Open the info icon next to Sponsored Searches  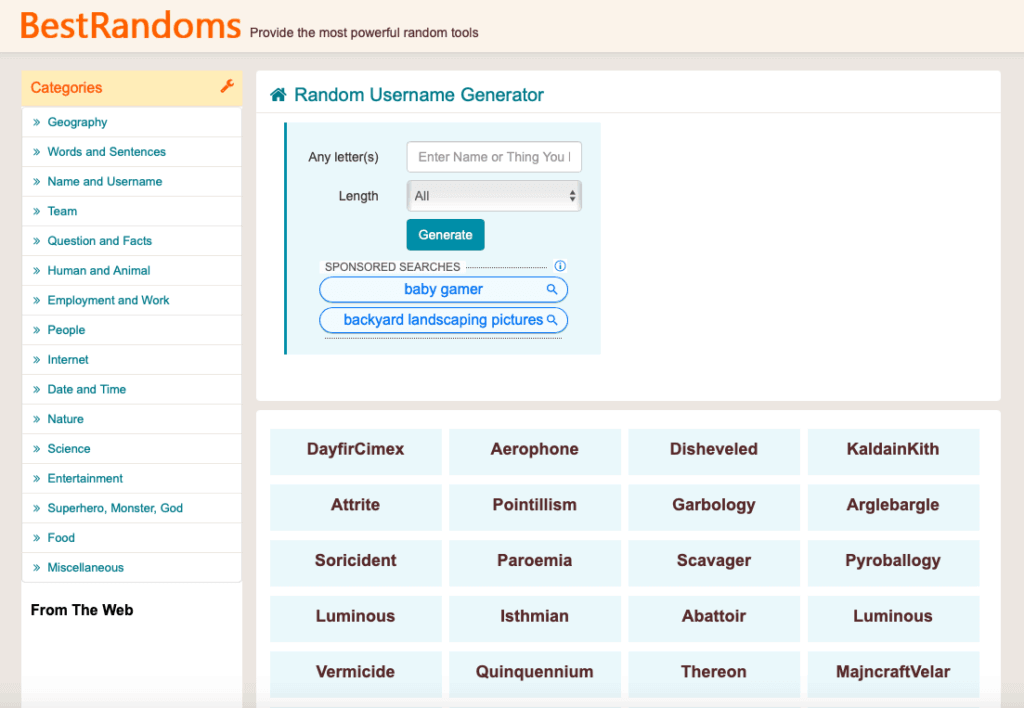coord(560,266)
